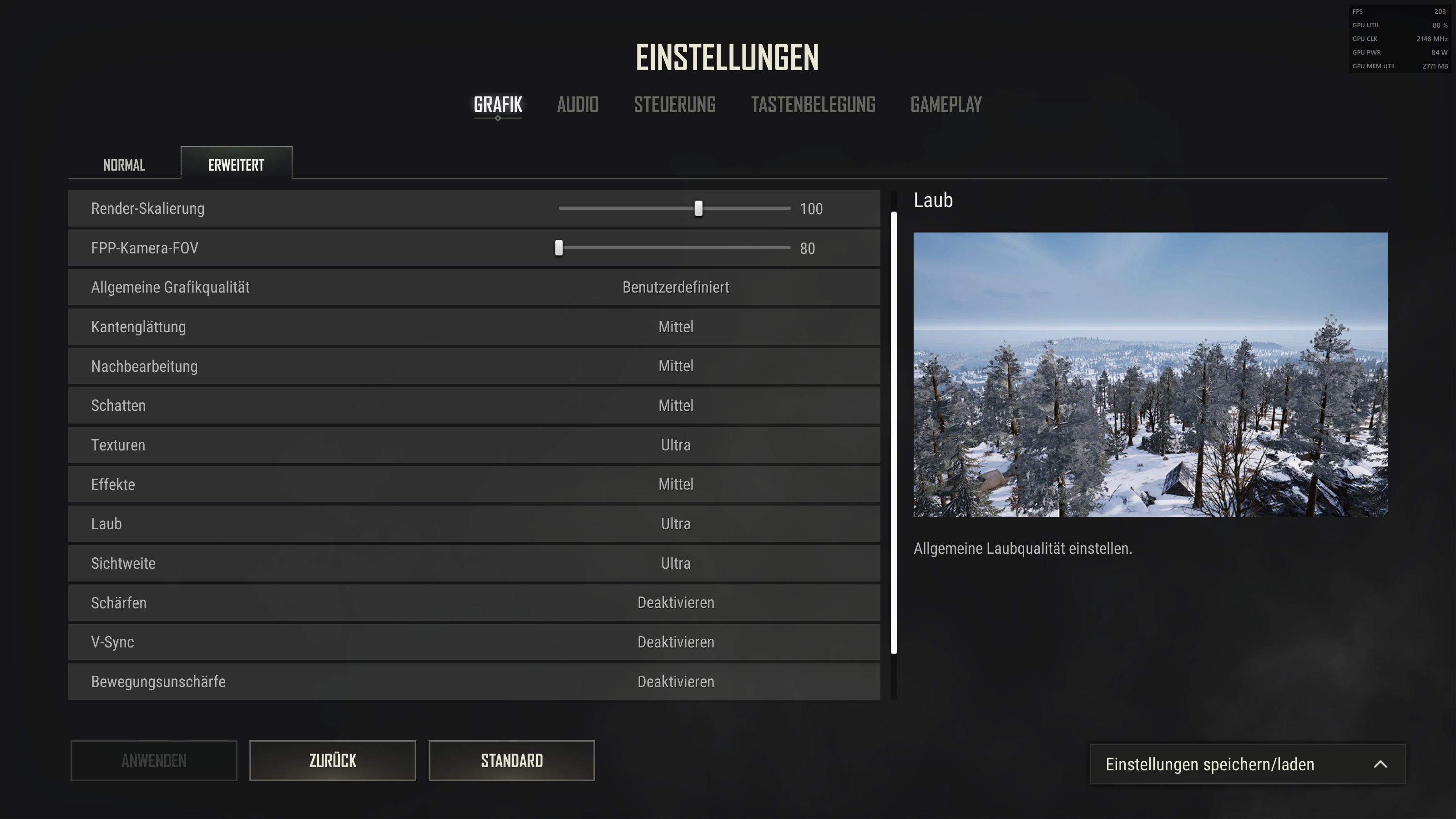Switch to the Audio tab
The image size is (1456, 819).
coord(577,105)
